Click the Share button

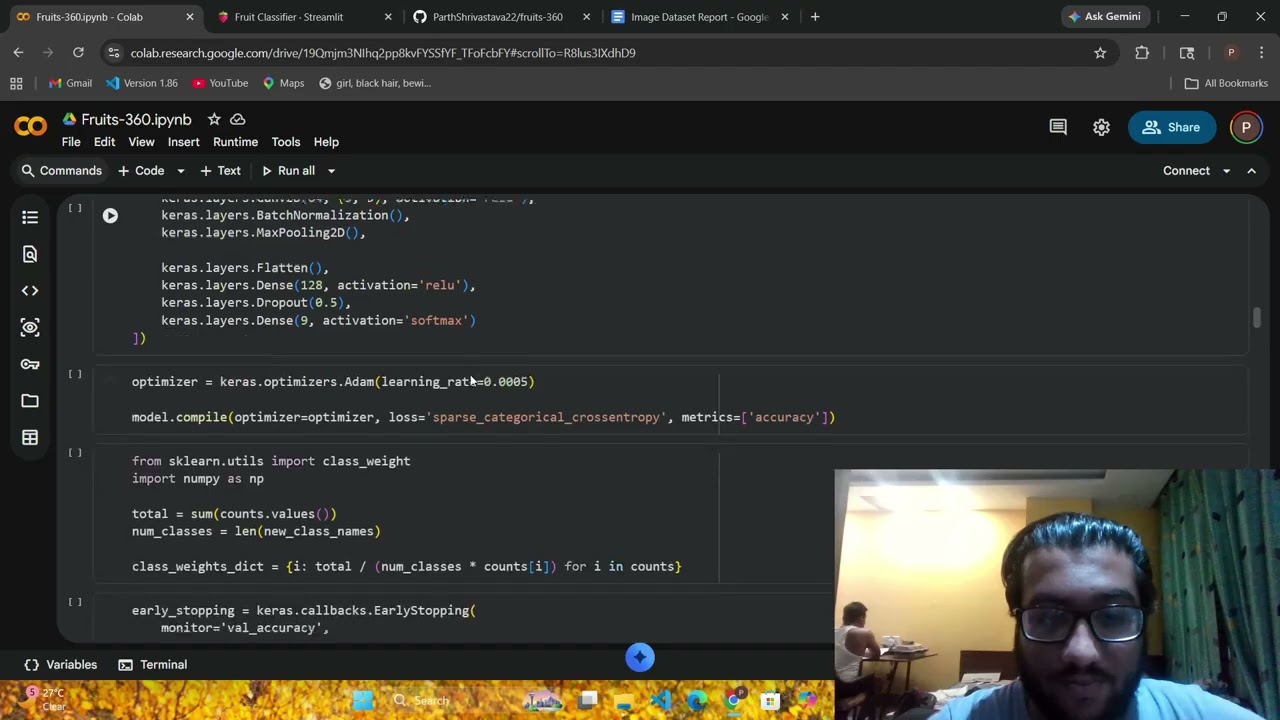pos(1171,127)
